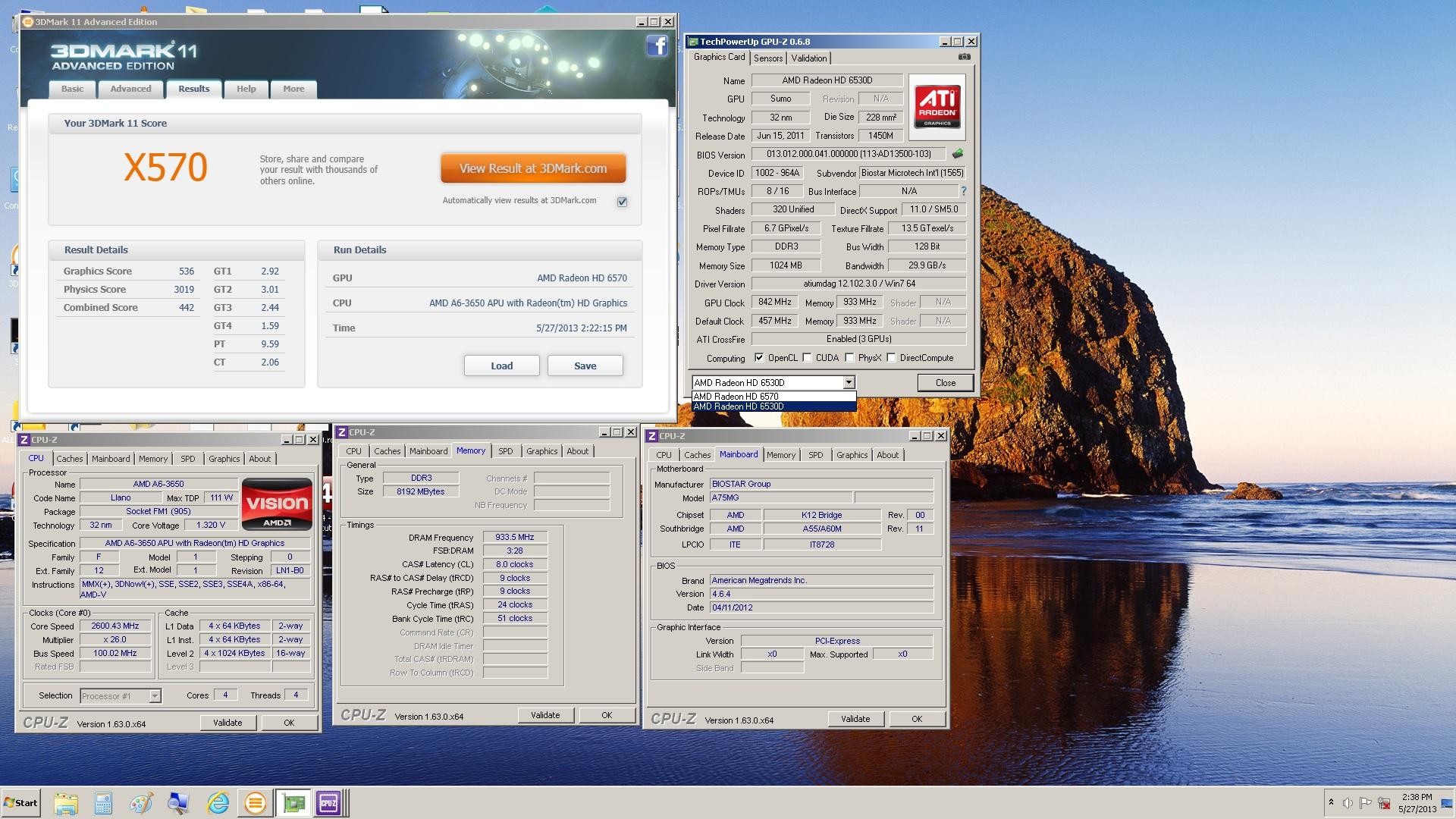Open Windows Explorer from taskbar
This screenshot has height=819, width=1456.
(x=66, y=803)
